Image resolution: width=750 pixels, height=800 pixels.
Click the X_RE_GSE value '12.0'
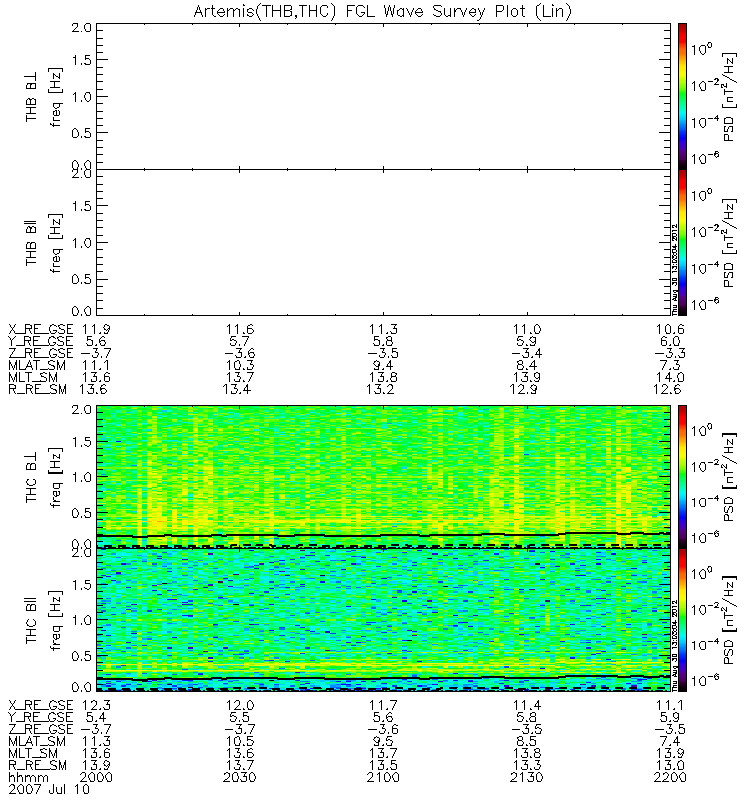[x=240, y=706]
